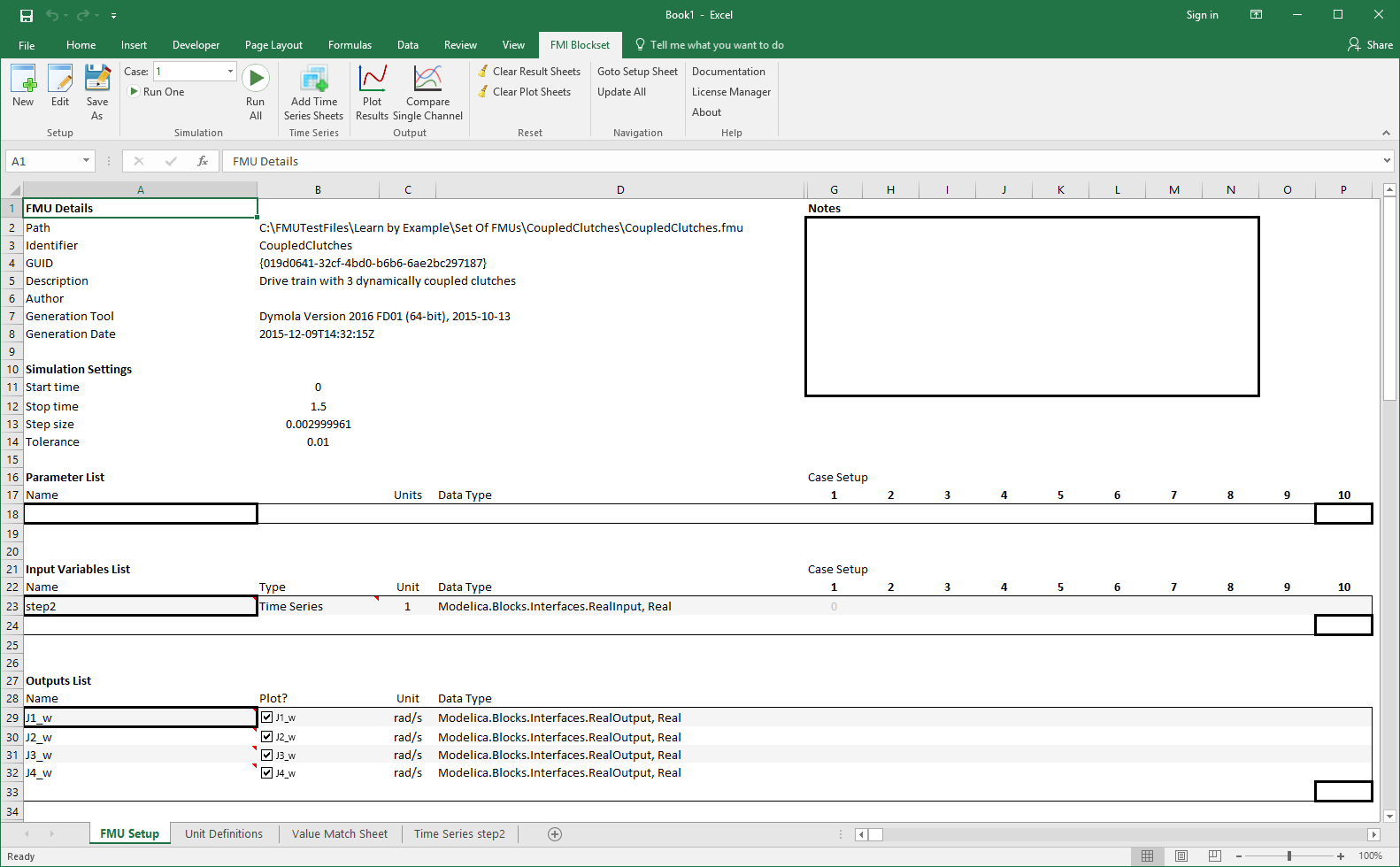This screenshot has height=867, width=1400.
Task: Click About in Help group
Action: click(x=706, y=112)
